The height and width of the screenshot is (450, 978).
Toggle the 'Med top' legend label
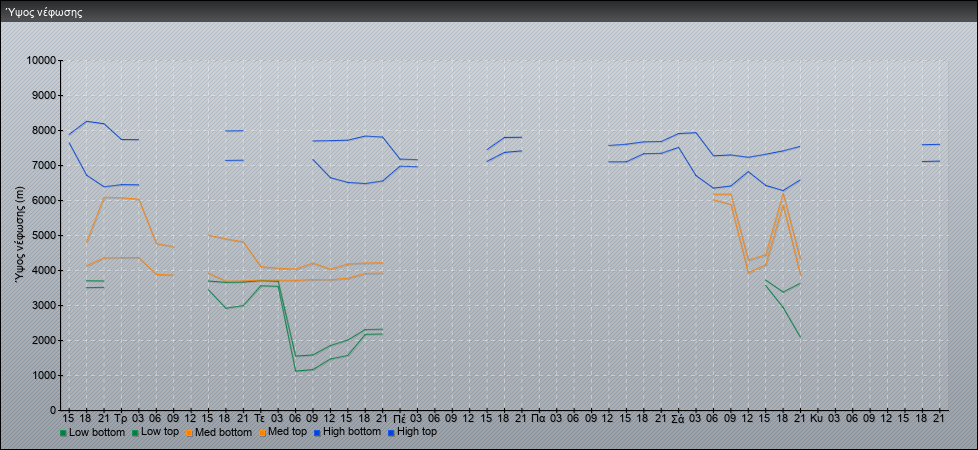(x=287, y=432)
